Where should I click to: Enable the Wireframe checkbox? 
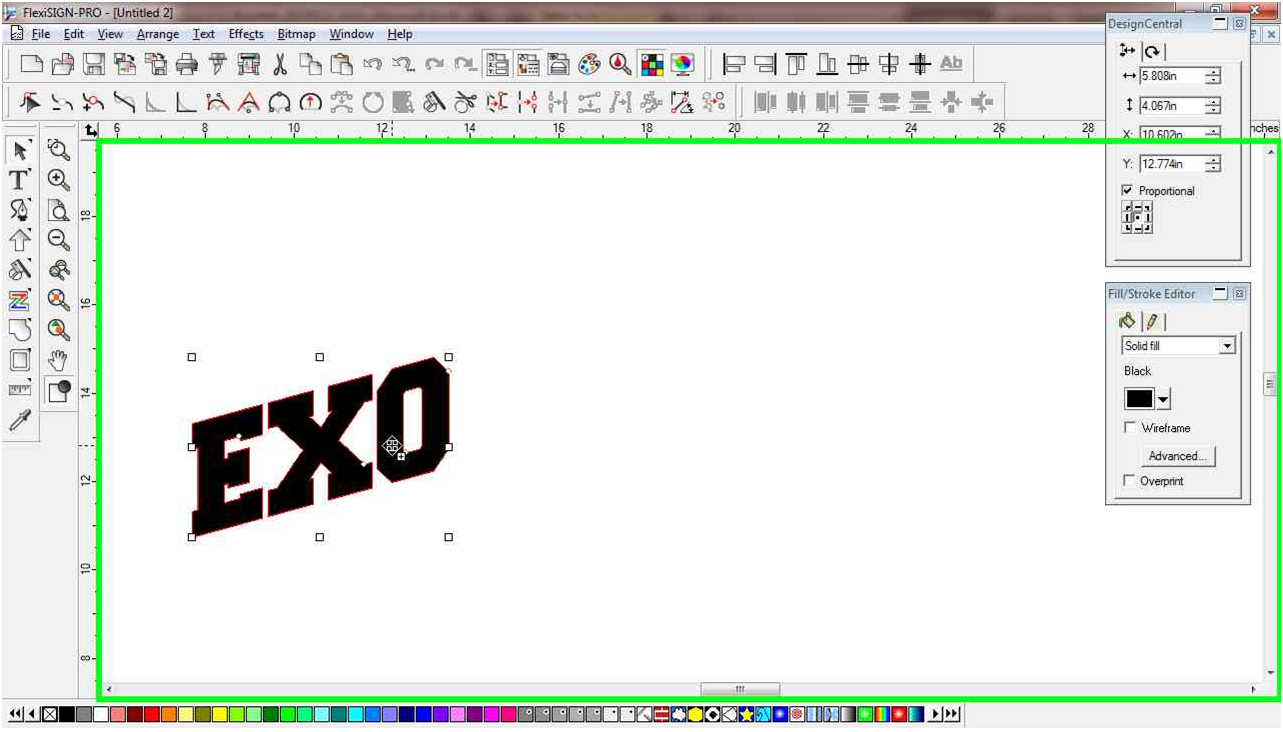pyautogui.click(x=1130, y=427)
